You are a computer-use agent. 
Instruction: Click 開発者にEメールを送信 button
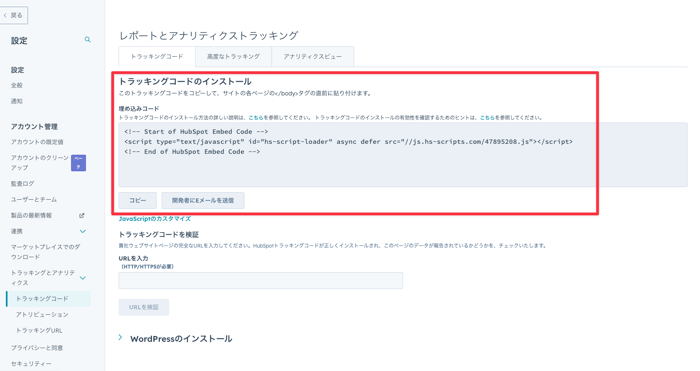point(203,200)
